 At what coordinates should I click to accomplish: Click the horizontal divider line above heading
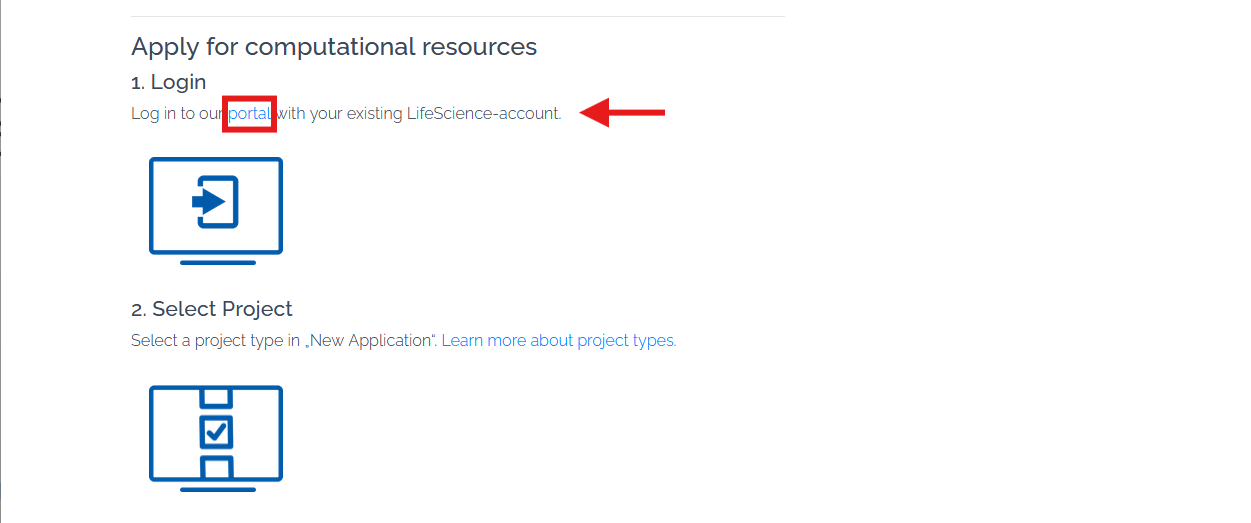pos(458,16)
